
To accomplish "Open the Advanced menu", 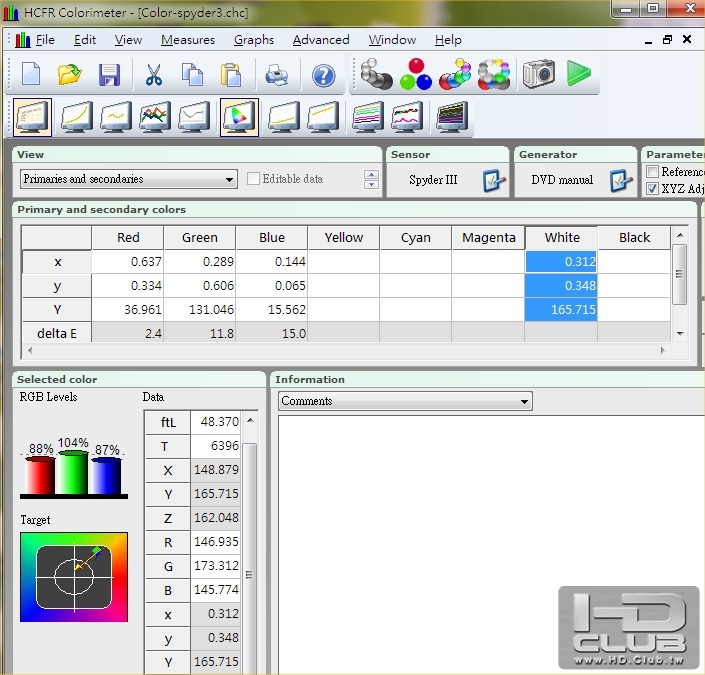I will (320, 40).
